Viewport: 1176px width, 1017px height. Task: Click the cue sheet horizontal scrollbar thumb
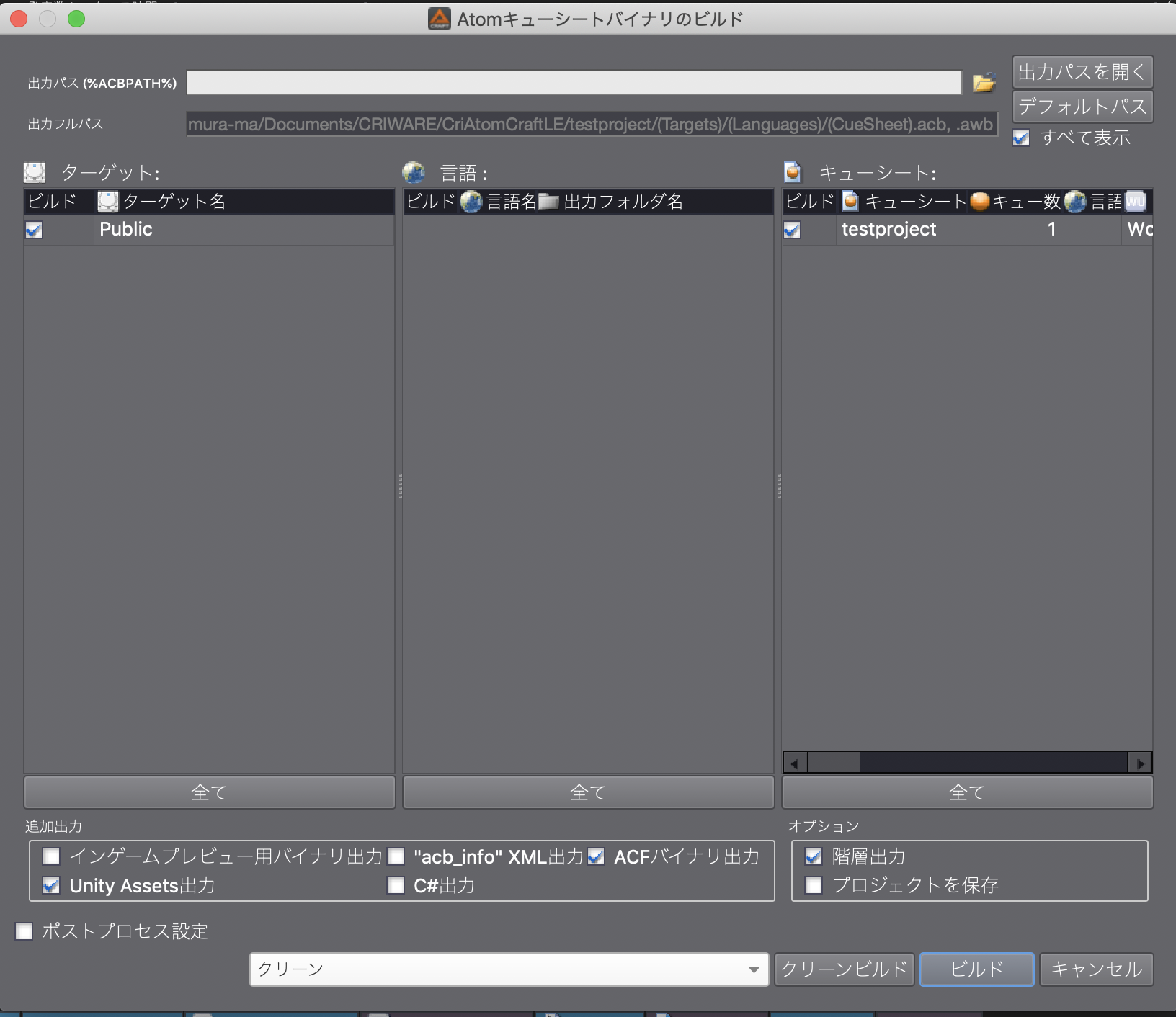tap(834, 763)
